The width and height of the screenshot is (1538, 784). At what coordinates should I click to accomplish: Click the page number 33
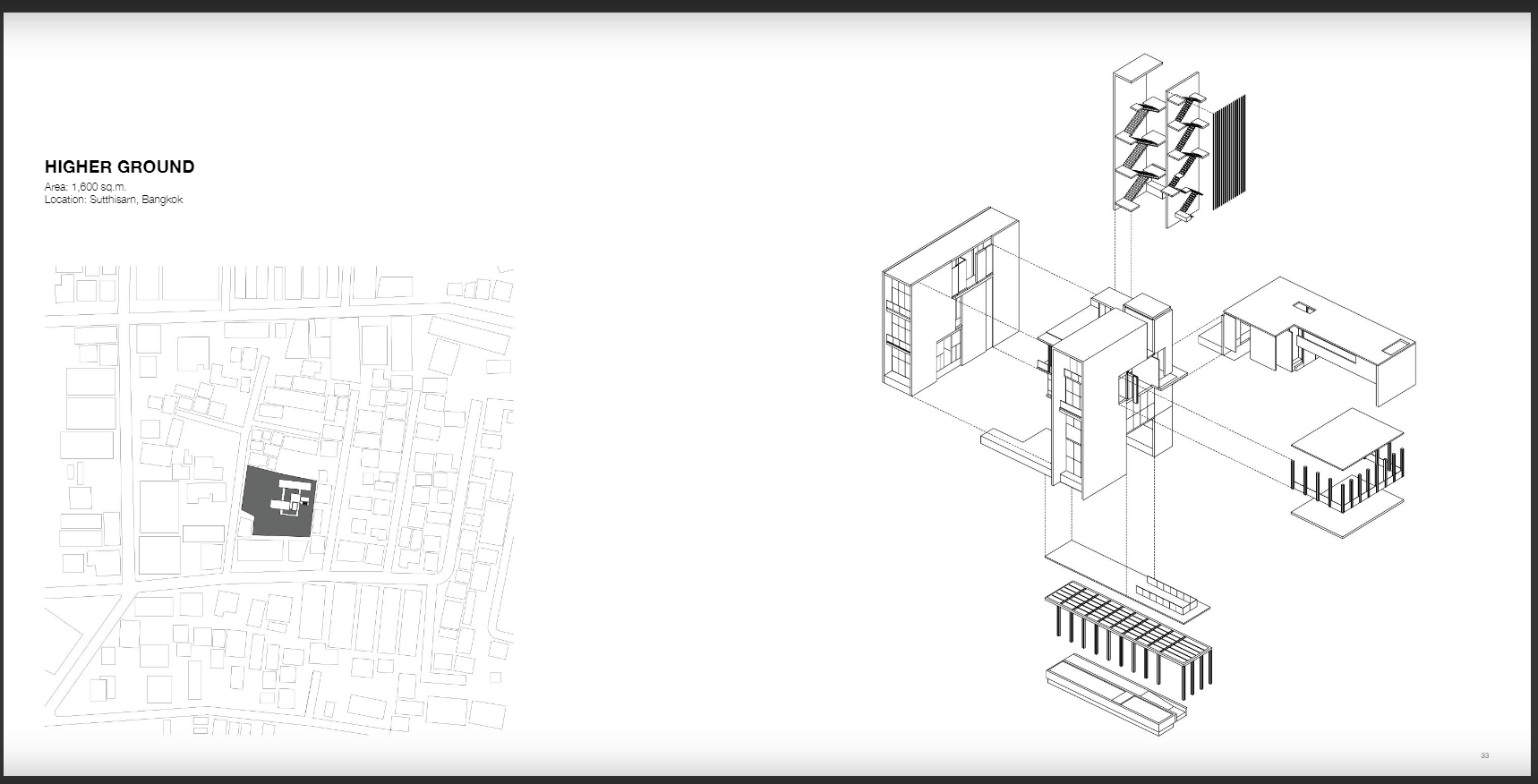pos(1484,756)
